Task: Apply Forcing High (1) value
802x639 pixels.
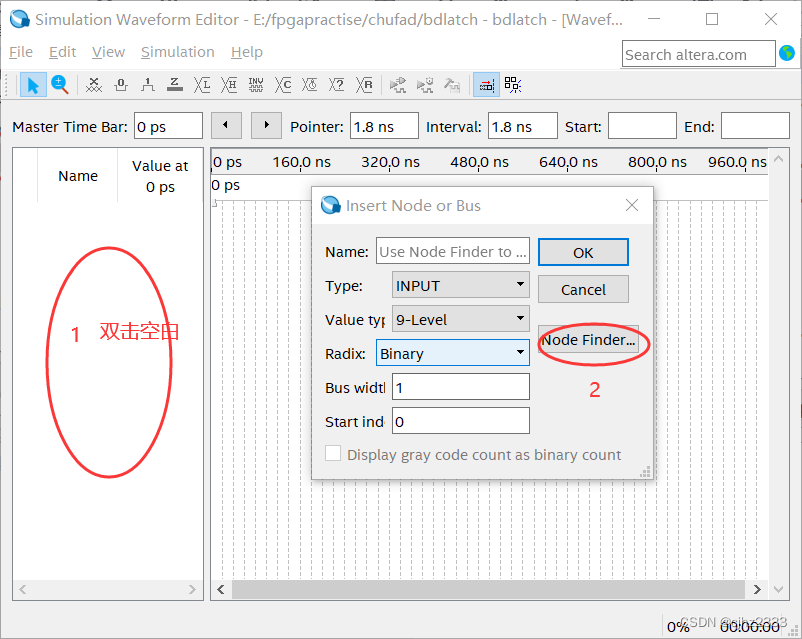Action: click(148, 85)
